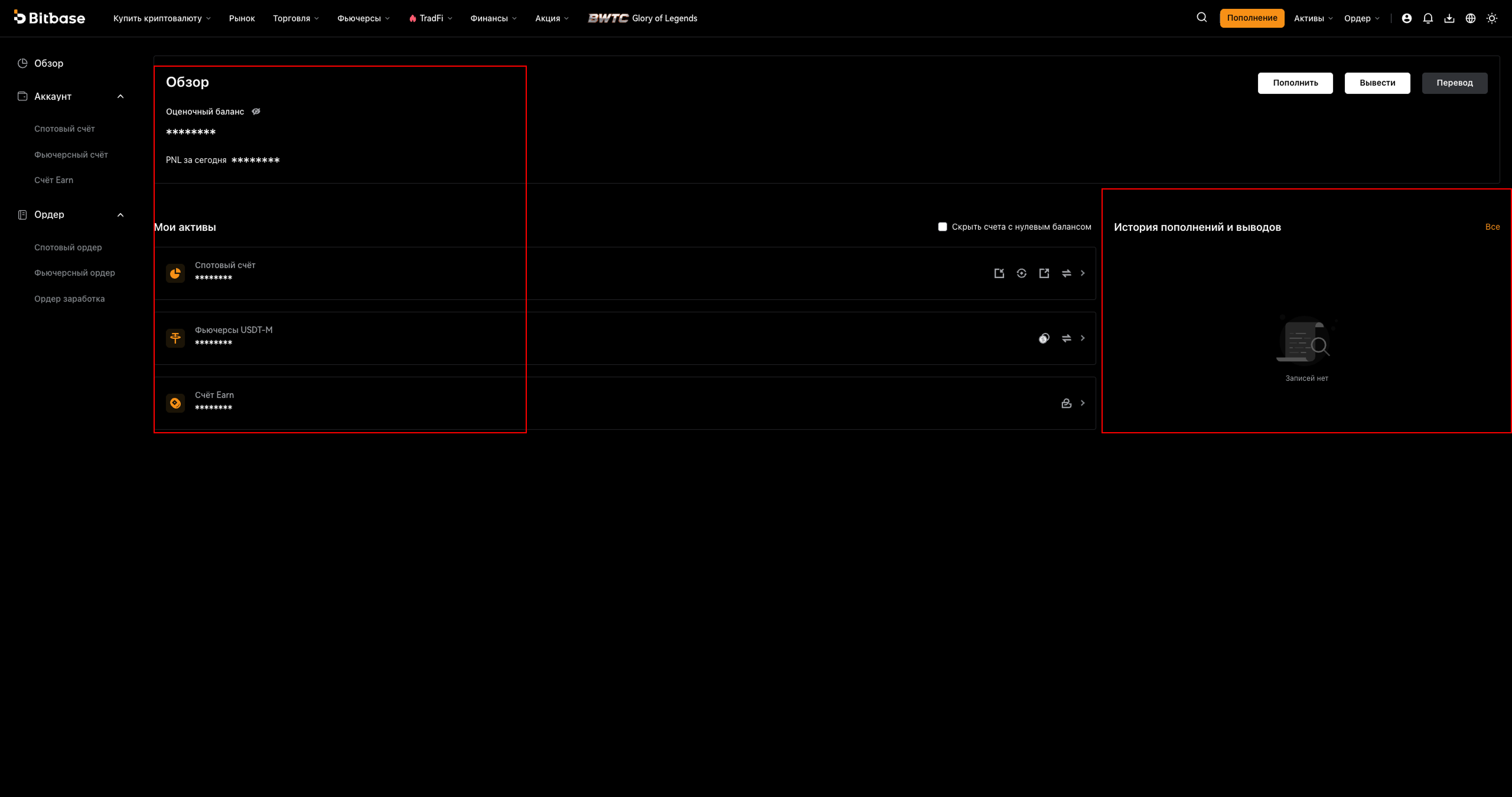Collapse the Ордер sidebar section chevron
The image size is (1512, 797).
click(x=120, y=215)
